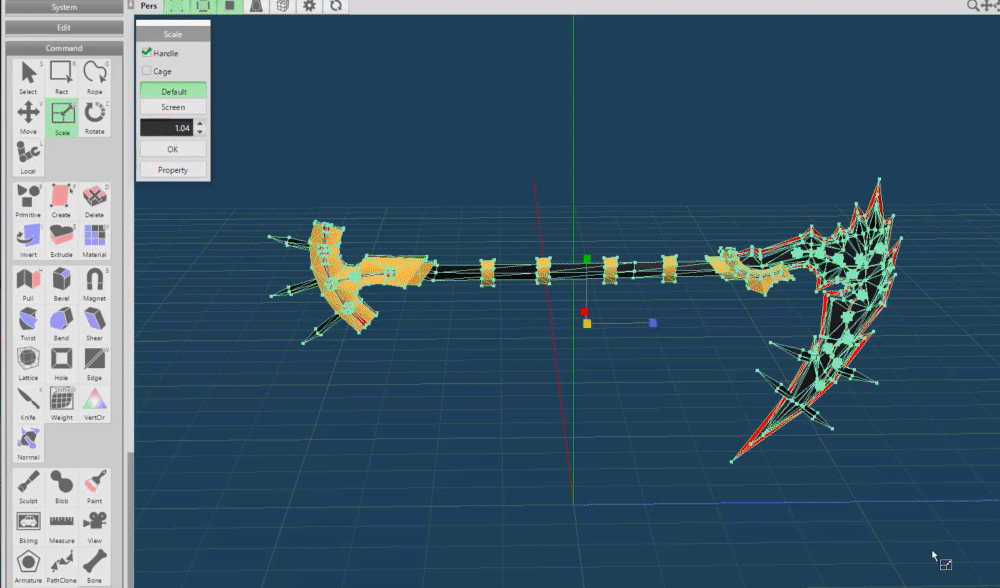Select the Blob tool
Screen dimensions: 1000x588
61,487
